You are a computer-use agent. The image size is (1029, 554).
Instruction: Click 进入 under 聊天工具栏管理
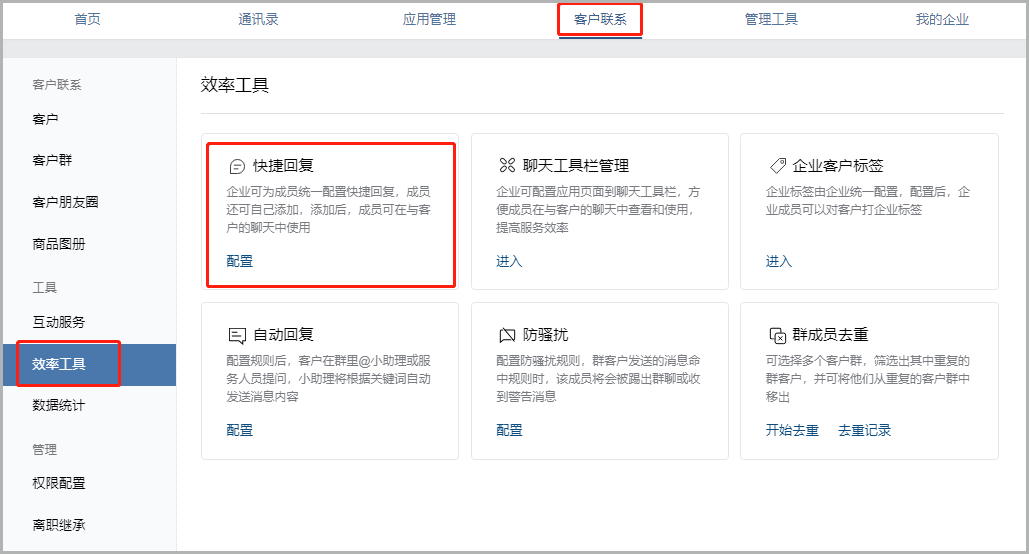(x=509, y=261)
